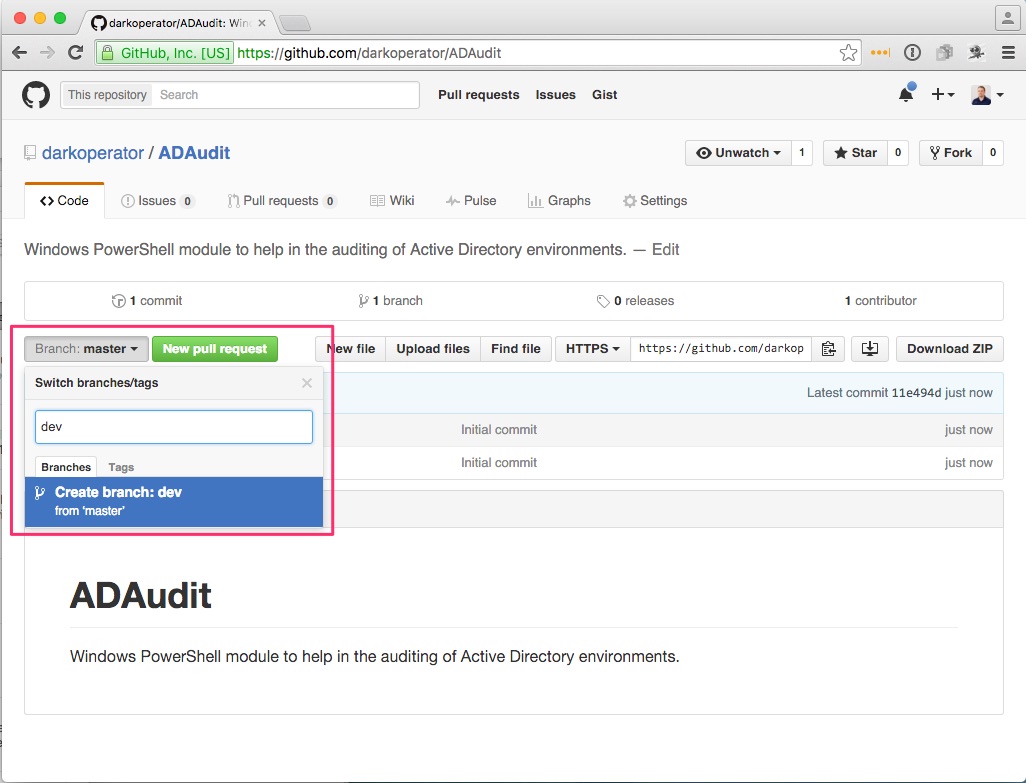Screen dimensions: 1026x783
Task: Click the GitHub Octocat logo
Action: pos(36,95)
